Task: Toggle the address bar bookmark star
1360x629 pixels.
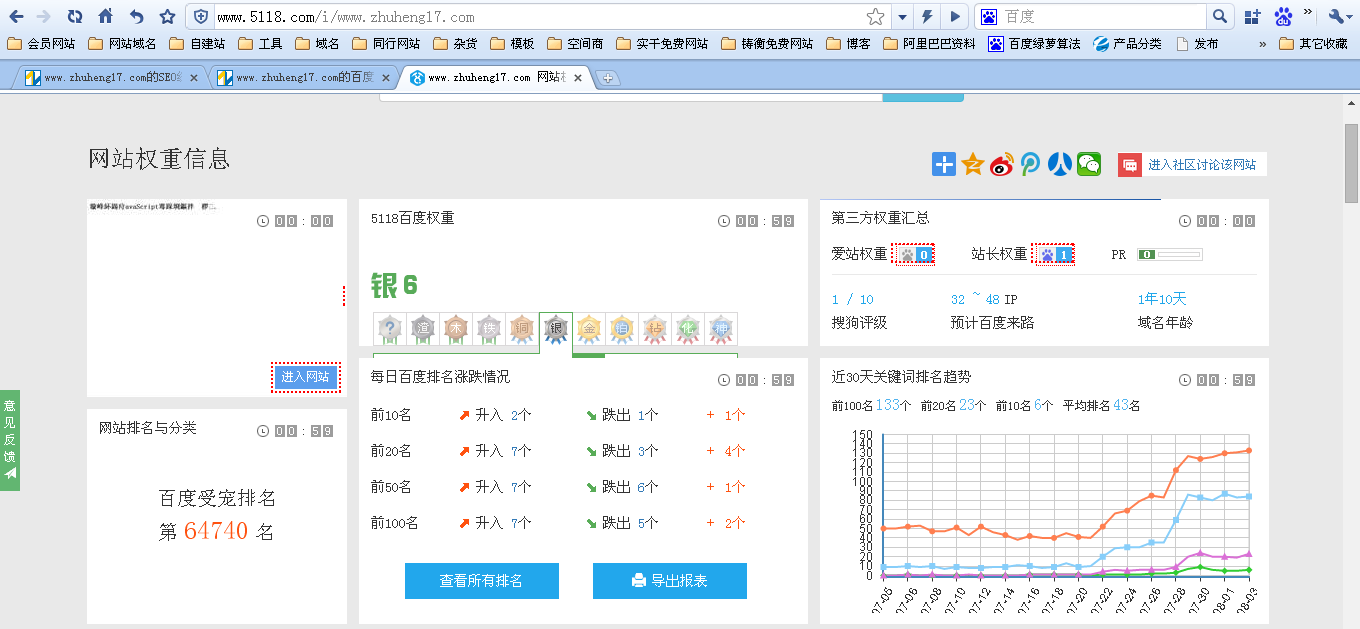Action: point(875,17)
